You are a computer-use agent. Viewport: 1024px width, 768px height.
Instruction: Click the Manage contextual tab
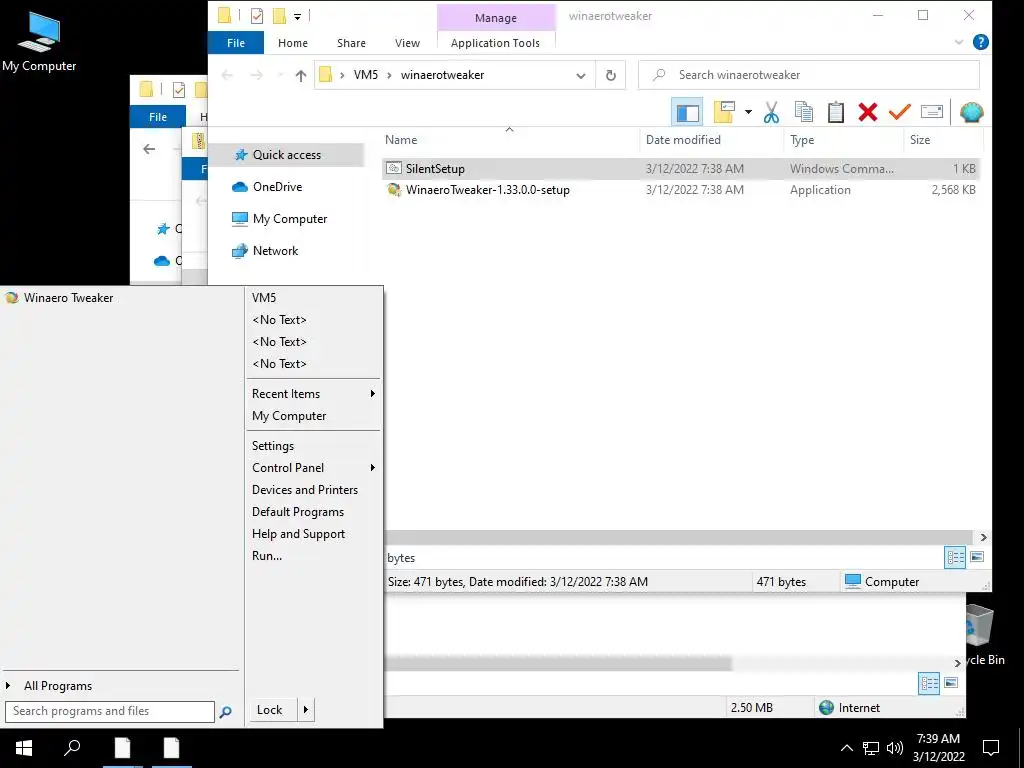496,18
